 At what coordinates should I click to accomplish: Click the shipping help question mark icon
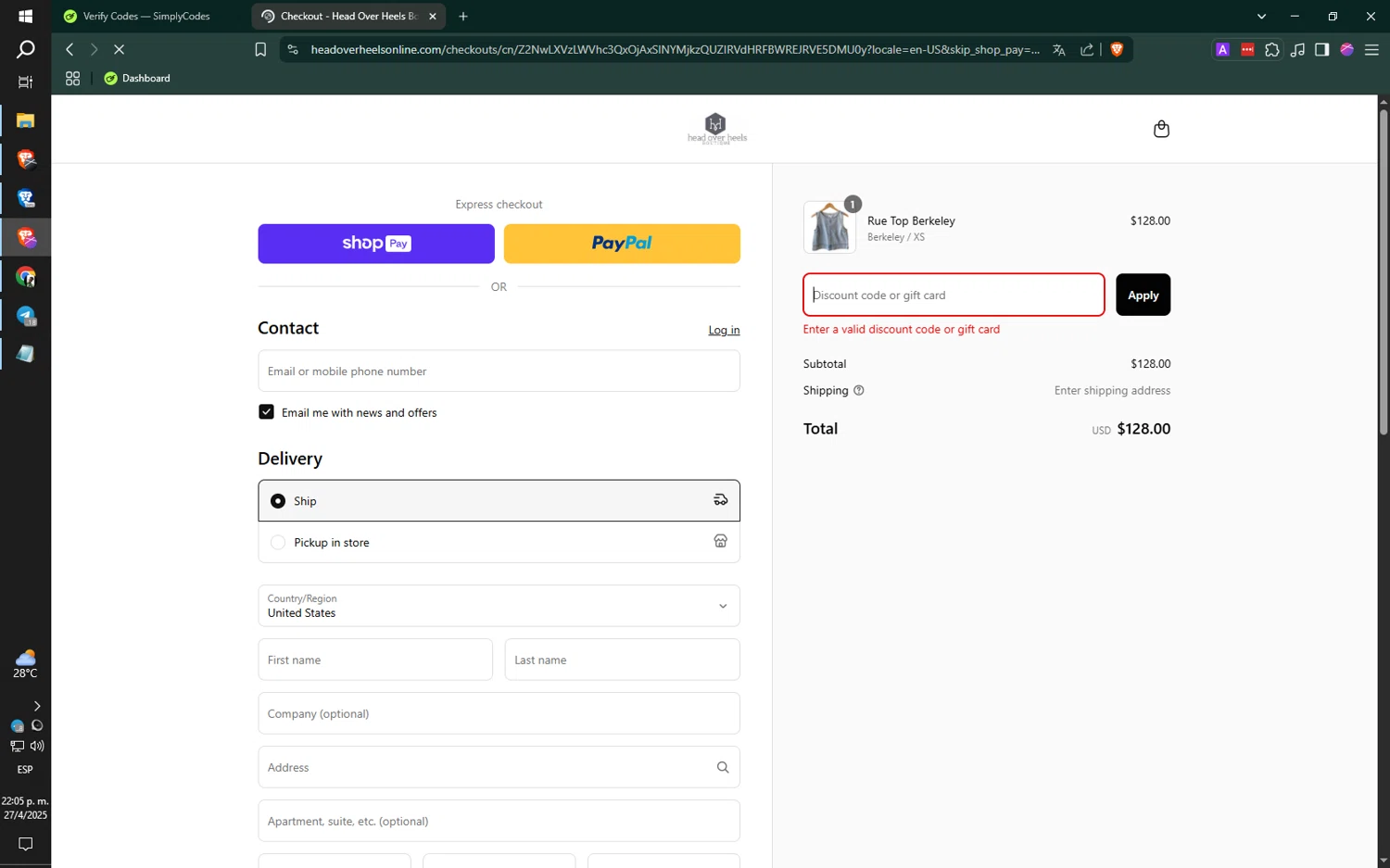click(x=858, y=391)
